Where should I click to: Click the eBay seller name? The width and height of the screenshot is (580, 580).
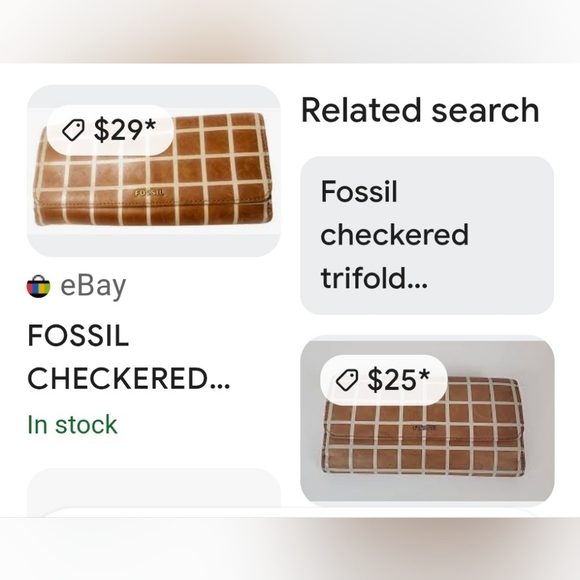(x=93, y=286)
